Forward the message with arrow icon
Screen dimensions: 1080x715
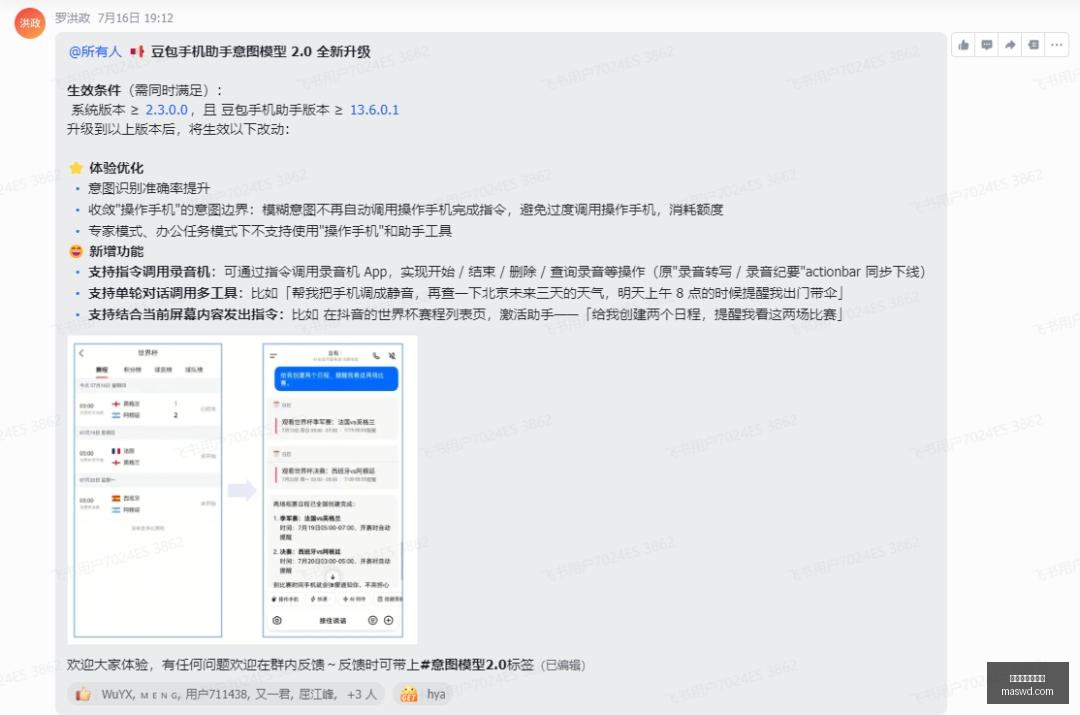1010,45
